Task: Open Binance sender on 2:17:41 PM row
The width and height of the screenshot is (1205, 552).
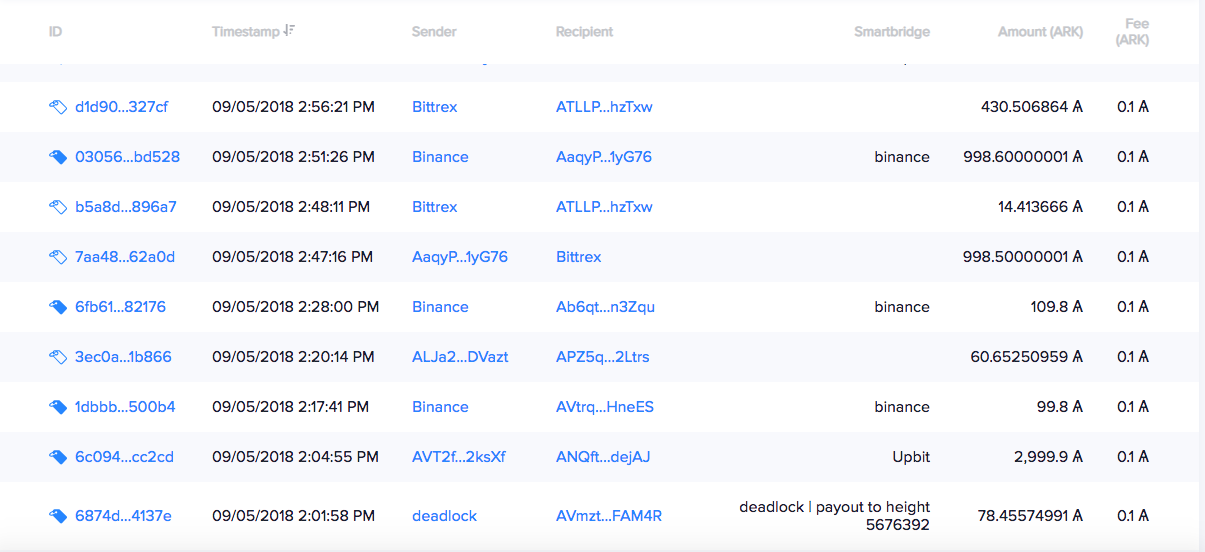Action: pyautogui.click(x=440, y=407)
